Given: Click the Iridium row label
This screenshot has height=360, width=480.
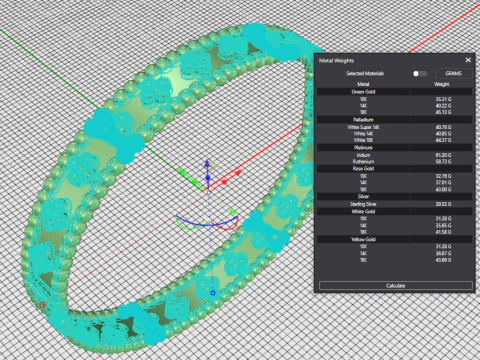Looking at the screenshot, I should point(363,155).
